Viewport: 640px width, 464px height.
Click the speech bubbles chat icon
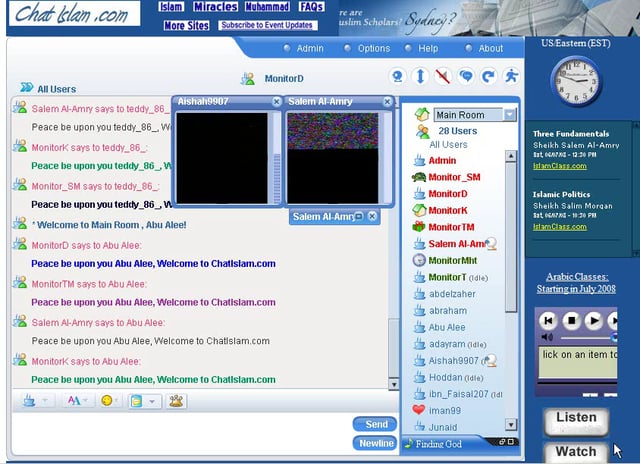(466, 76)
